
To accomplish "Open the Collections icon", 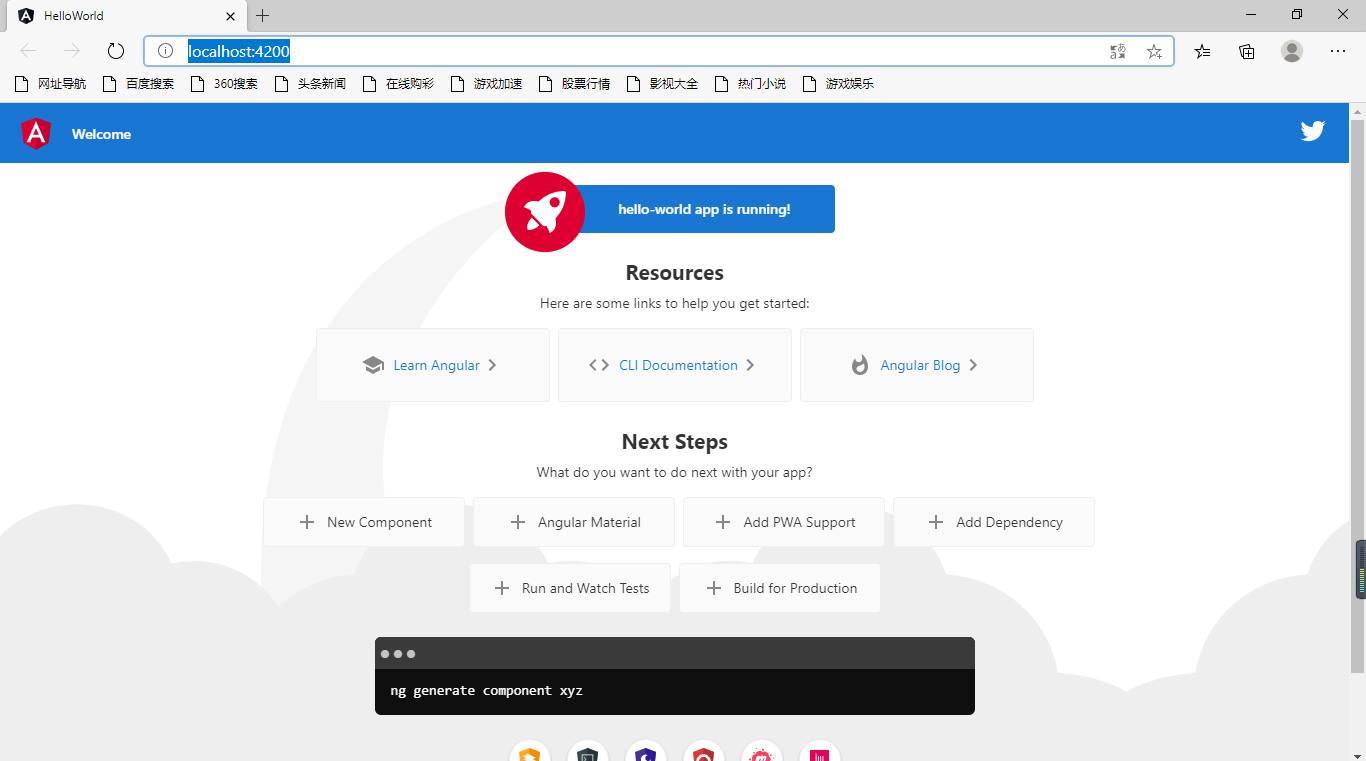I will 1247,51.
